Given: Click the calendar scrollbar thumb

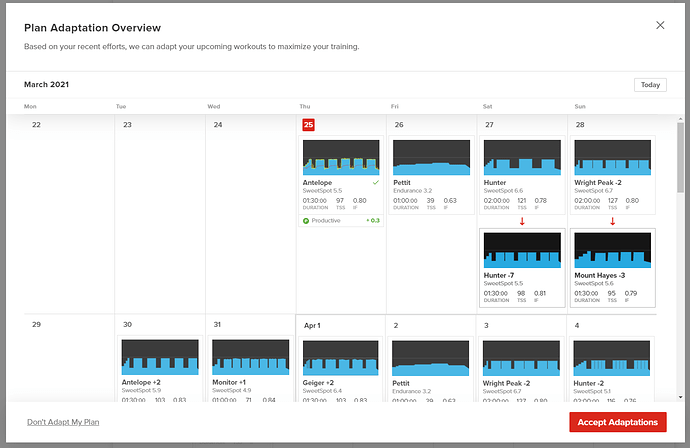Looking at the screenshot, I should (680, 157).
